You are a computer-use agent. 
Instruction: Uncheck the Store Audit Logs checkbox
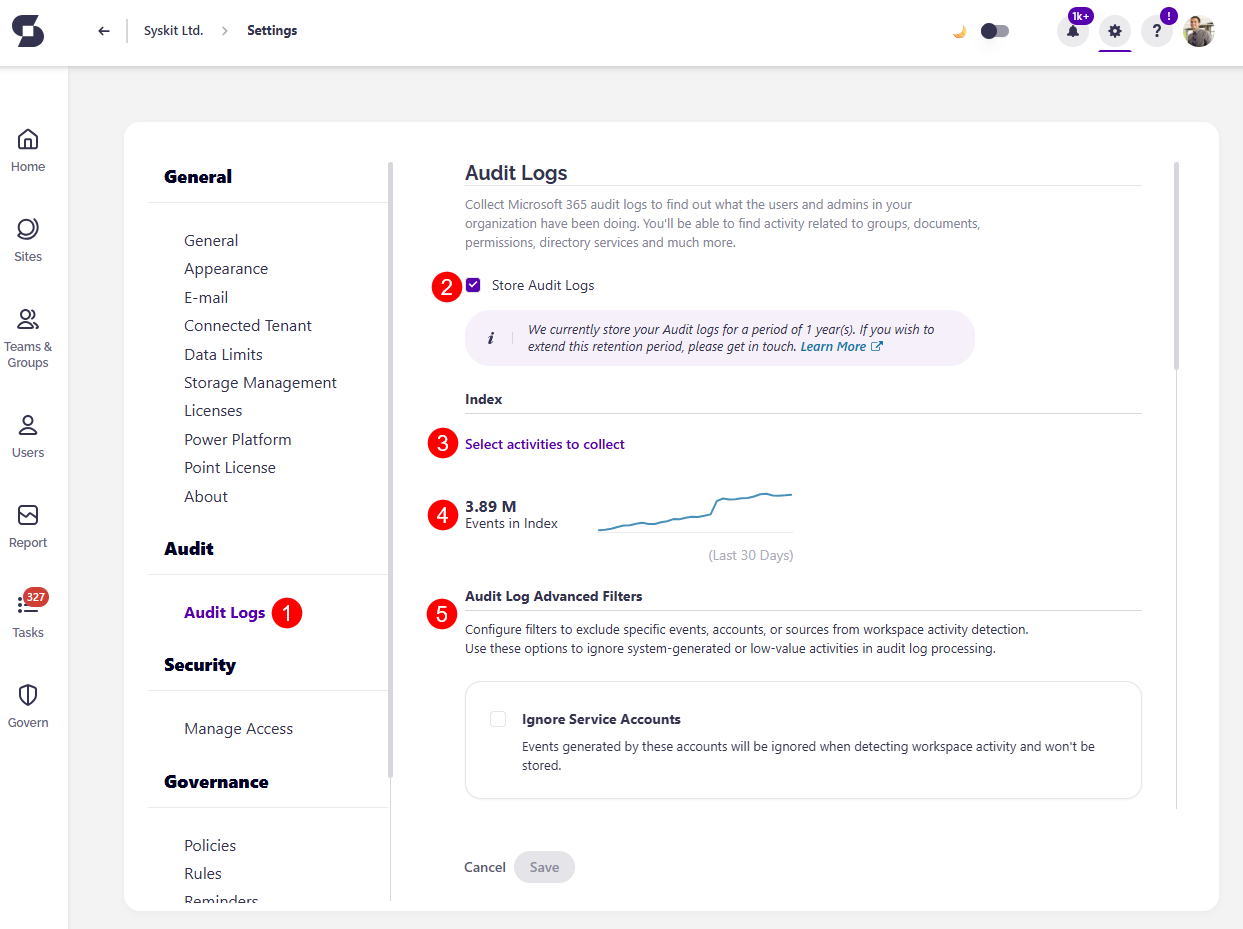pyautogui.click(x=473, y=285)
